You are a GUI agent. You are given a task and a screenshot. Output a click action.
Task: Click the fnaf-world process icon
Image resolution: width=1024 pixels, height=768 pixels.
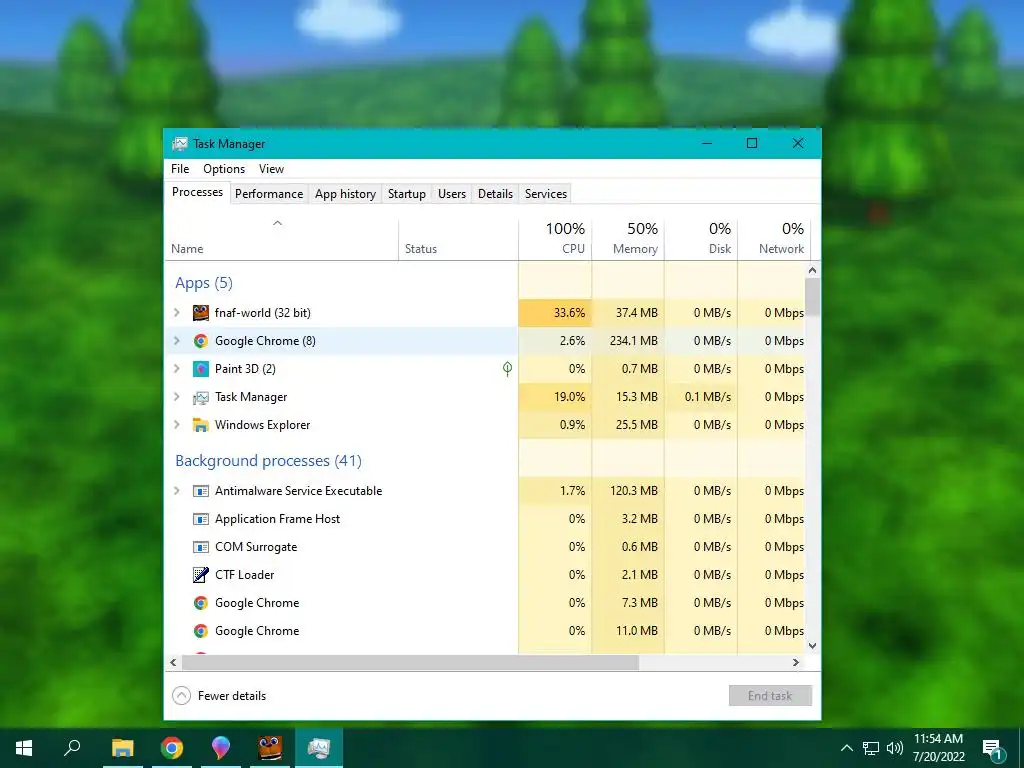point(200,313)
